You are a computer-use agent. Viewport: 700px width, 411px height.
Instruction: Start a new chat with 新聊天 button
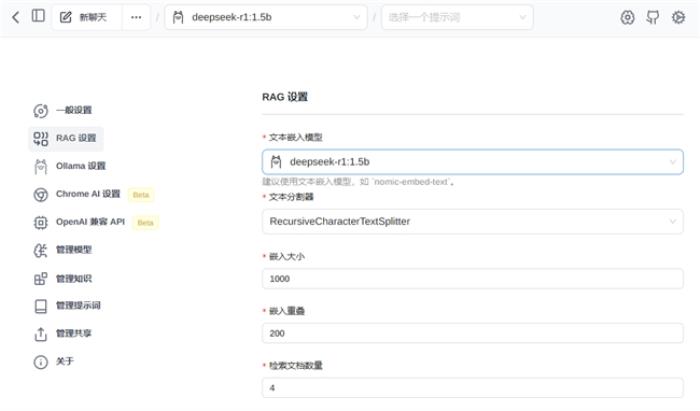click(x=87, y=17)
